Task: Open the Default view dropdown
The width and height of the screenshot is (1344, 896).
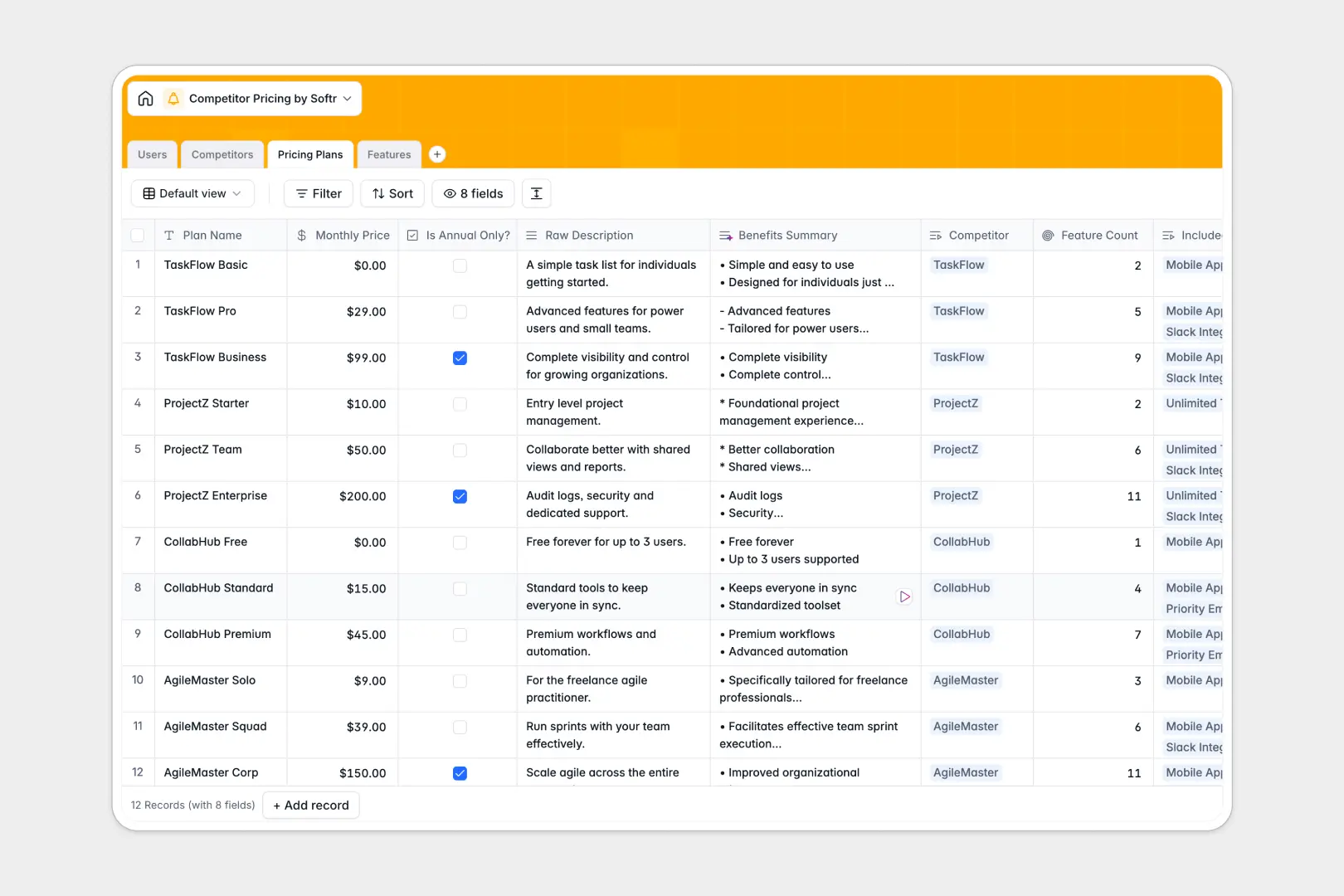Action: (x=192, y=193)
